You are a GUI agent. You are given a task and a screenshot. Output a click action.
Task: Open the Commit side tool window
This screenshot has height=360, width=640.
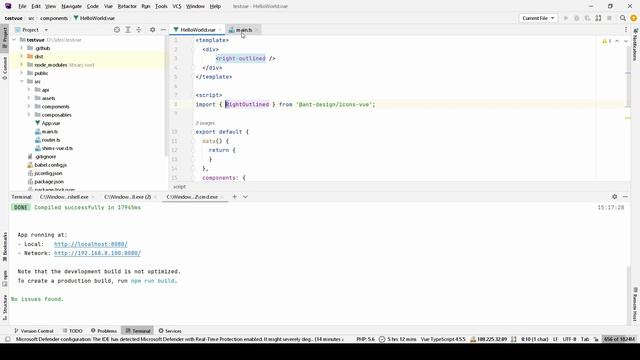(x=5, y=68)
